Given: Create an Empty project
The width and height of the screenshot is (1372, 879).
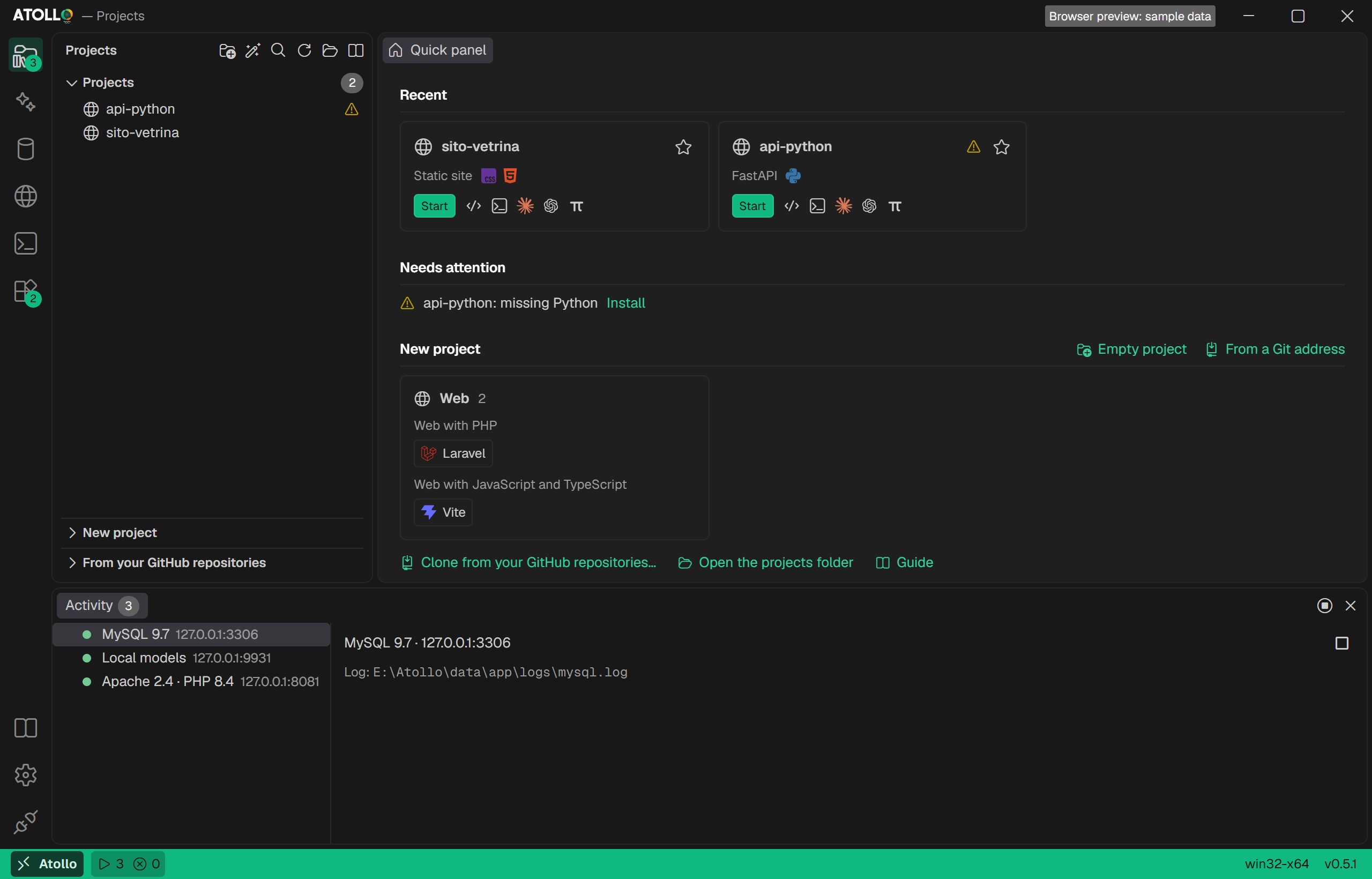Looking at the screenshot, I should pyautogui.click(x=1131, y=349).
